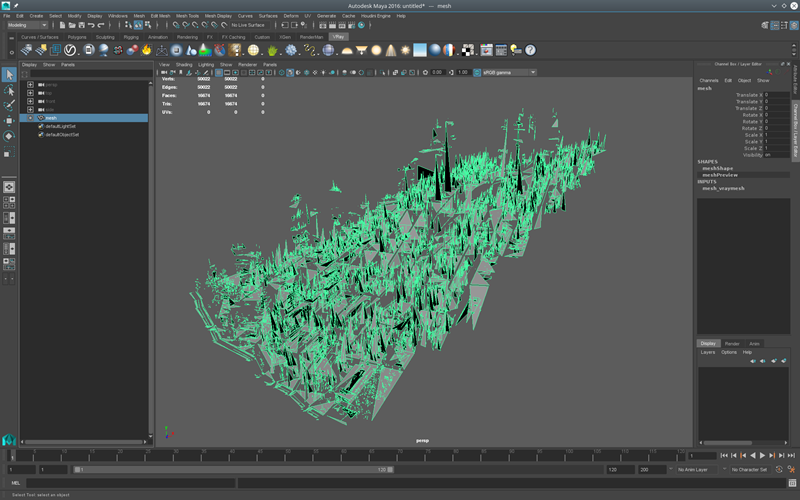Open the sRGB gamma view transform dropdown
The height and width of the screenshot is (500, 800).
coord(508,73)
